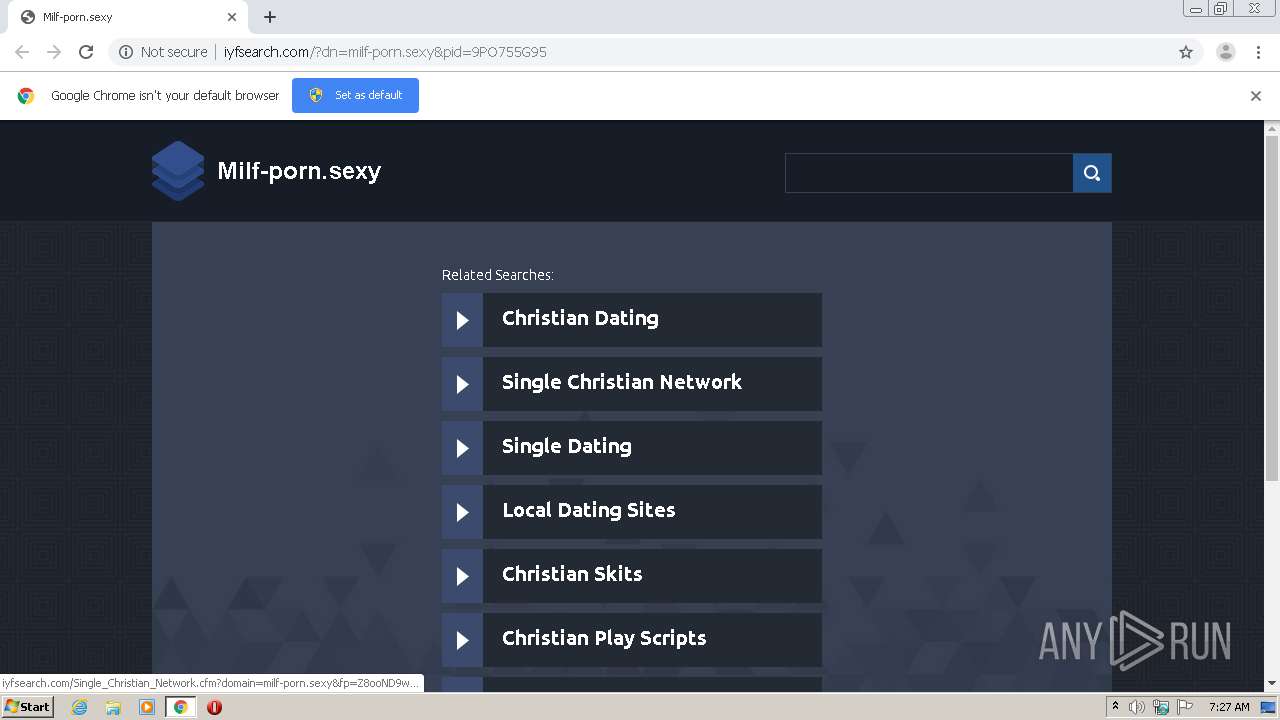Click the stacked layers site logo
This screenshot has width=1280, height=720.
[x=178, y=171]
